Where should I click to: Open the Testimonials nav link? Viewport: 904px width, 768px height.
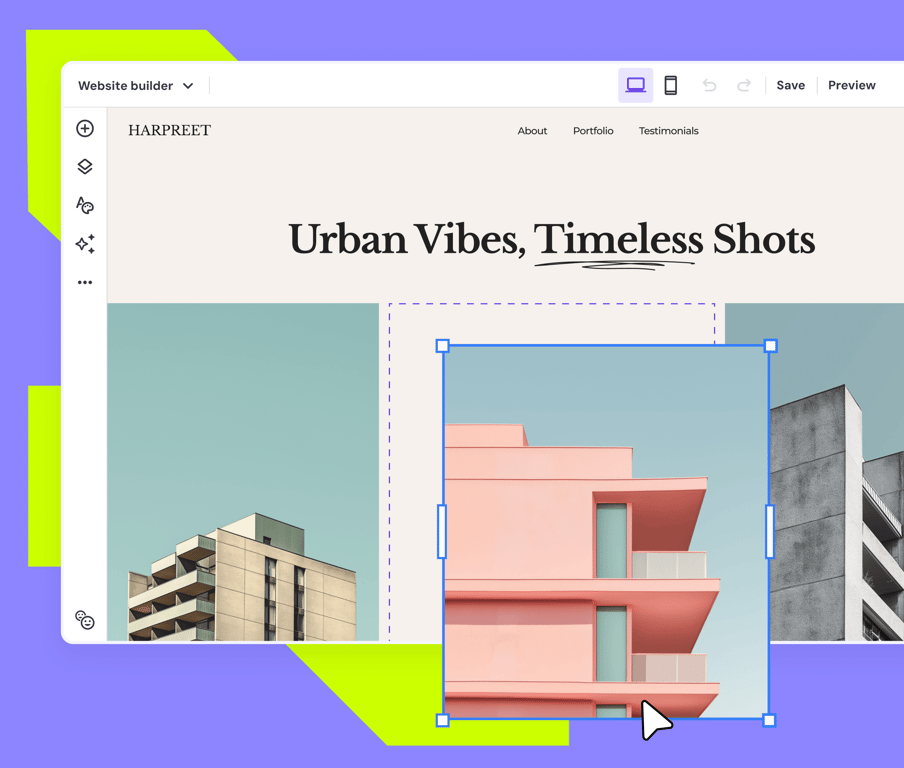668,131
